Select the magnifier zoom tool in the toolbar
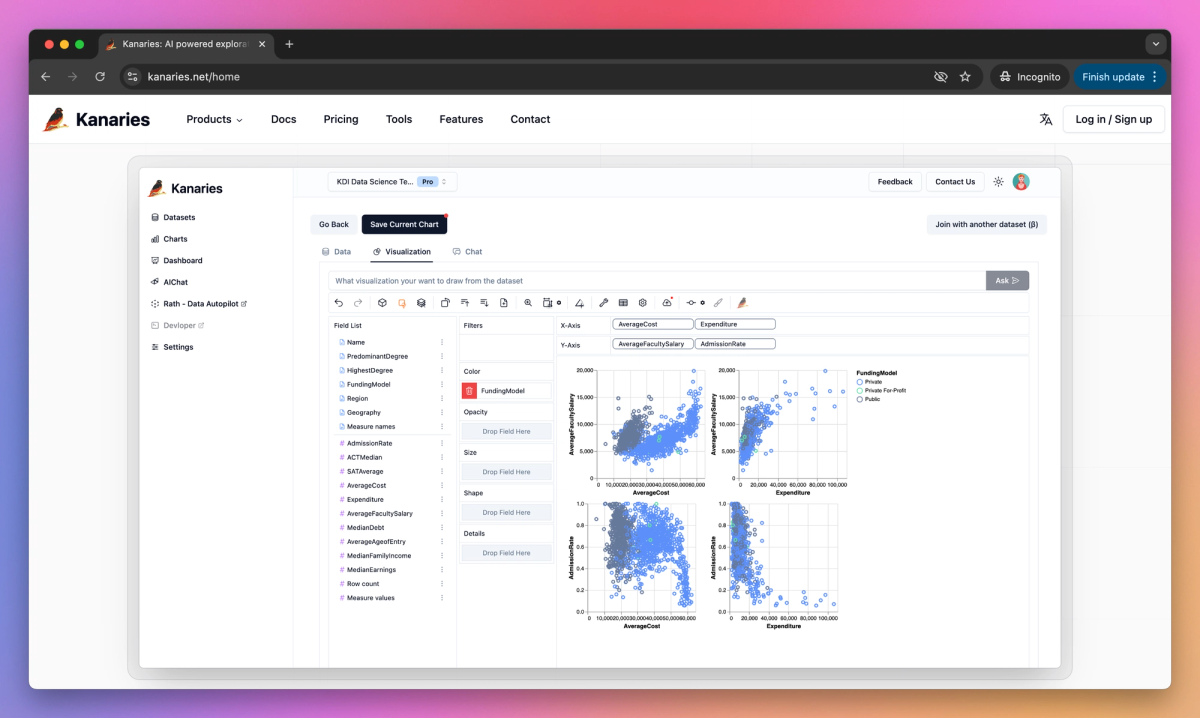 point(527,302)
